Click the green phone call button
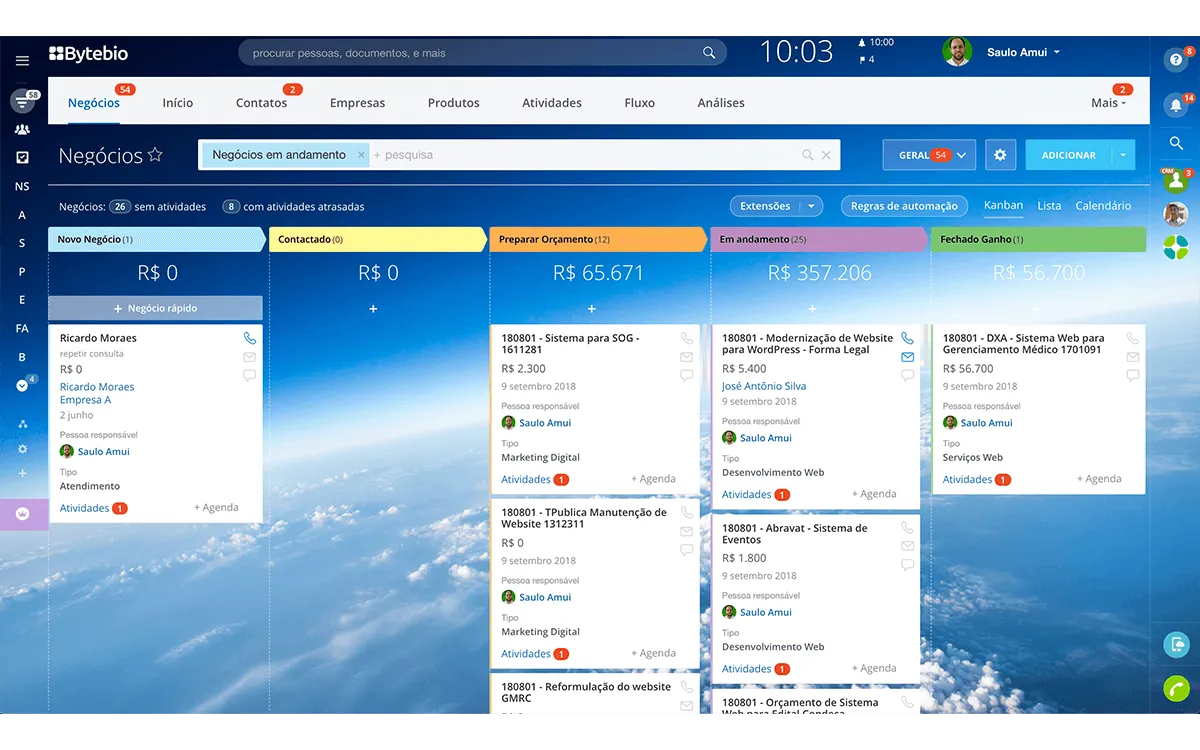1200x750 pixels. 1176,688
